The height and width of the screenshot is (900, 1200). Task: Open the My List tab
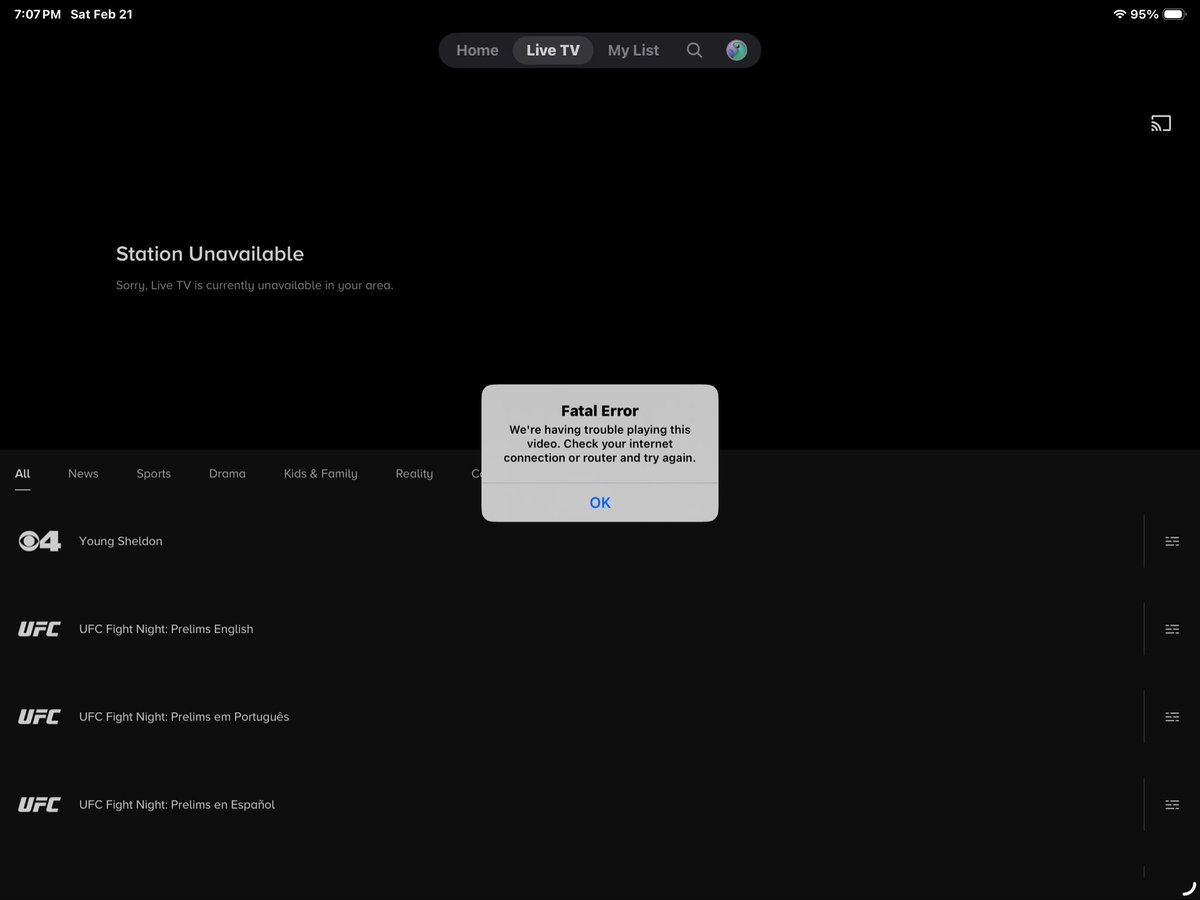(x=633, y=50)
